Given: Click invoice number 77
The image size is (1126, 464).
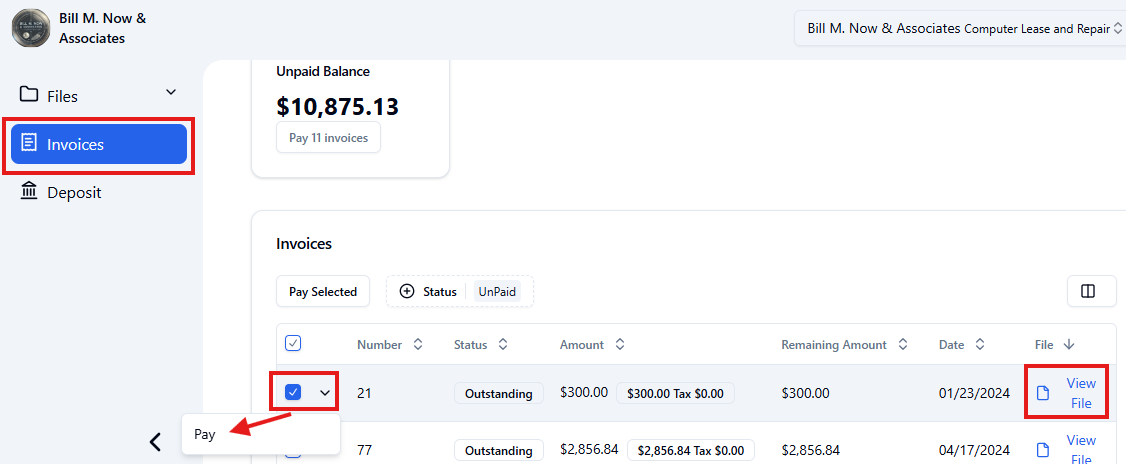Looking at the screenshot, I should coord(363,450).
